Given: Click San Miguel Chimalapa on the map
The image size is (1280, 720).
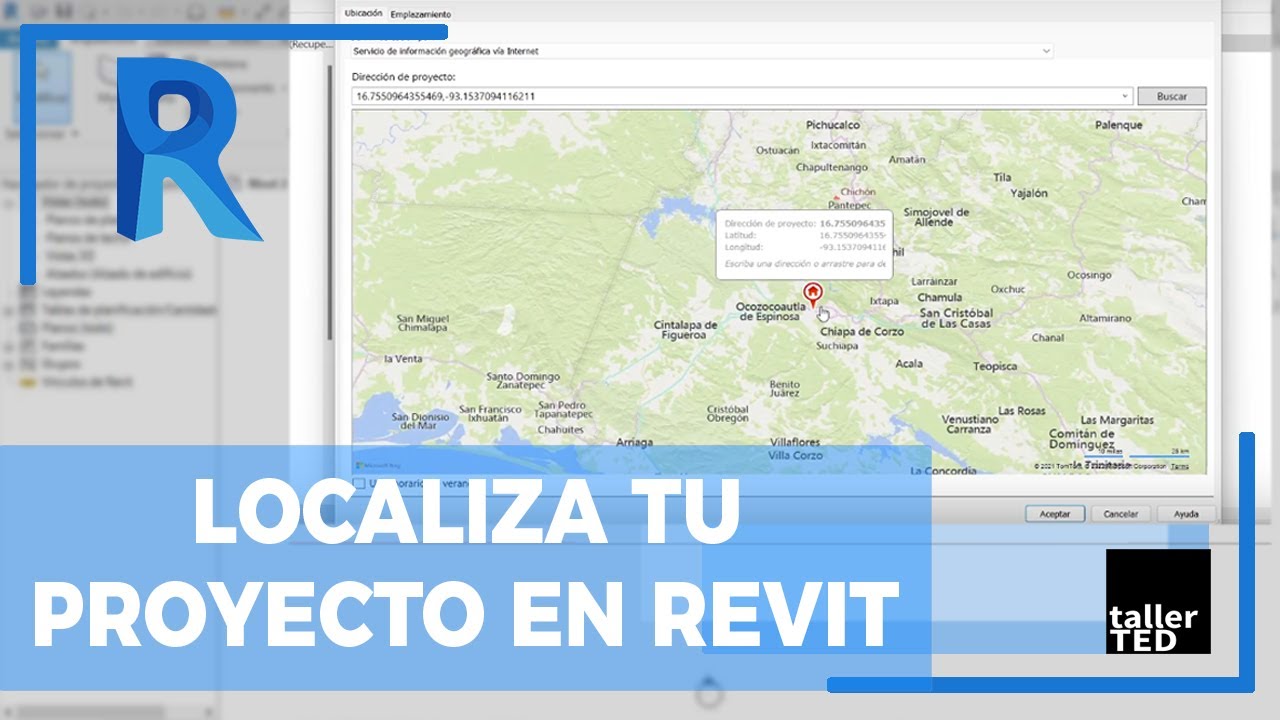Looking at the screenshot, I should click(424, 322).
